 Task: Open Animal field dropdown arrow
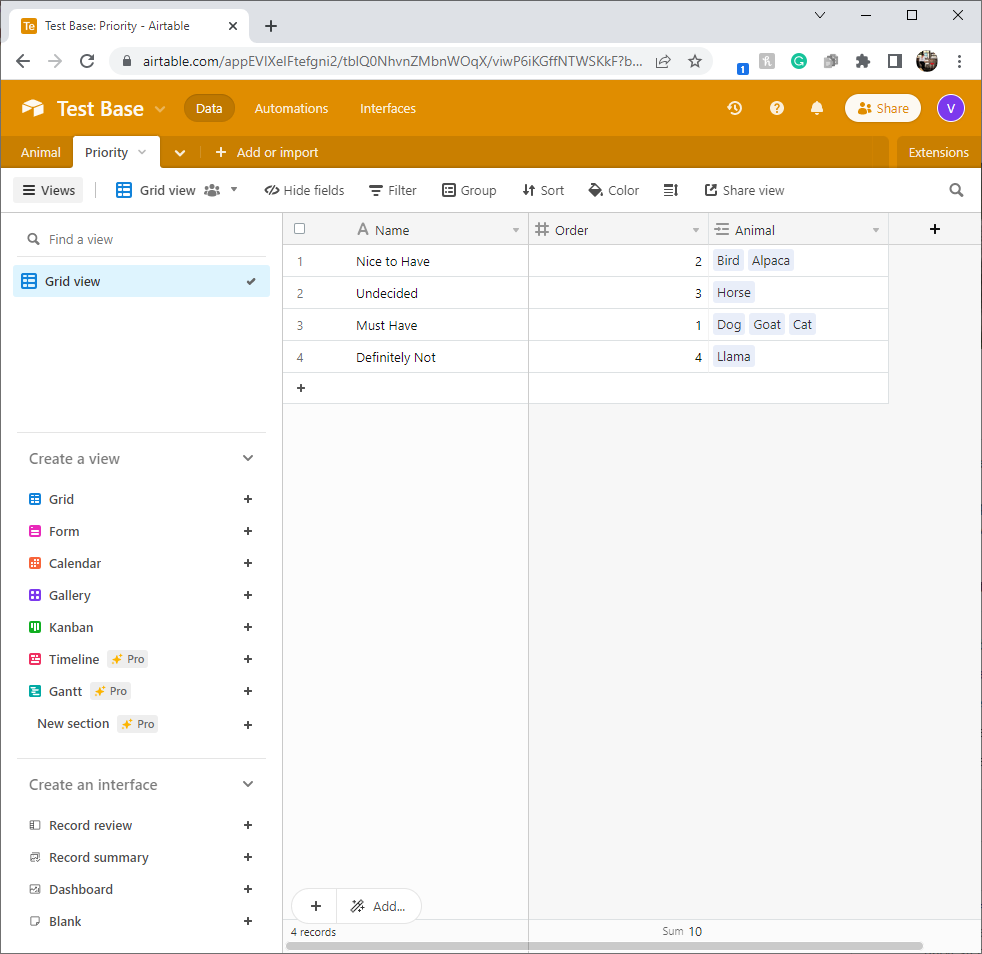(x=876, y=231)
